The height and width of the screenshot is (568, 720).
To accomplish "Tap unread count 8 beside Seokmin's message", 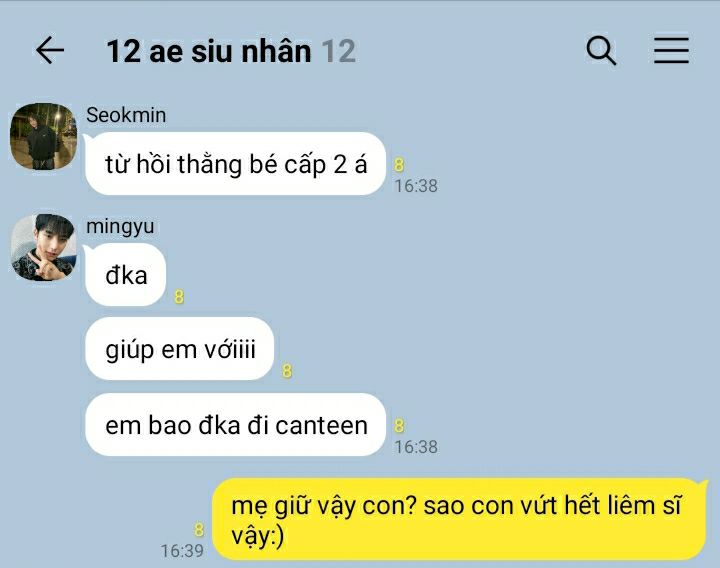I will click(399, 164).
